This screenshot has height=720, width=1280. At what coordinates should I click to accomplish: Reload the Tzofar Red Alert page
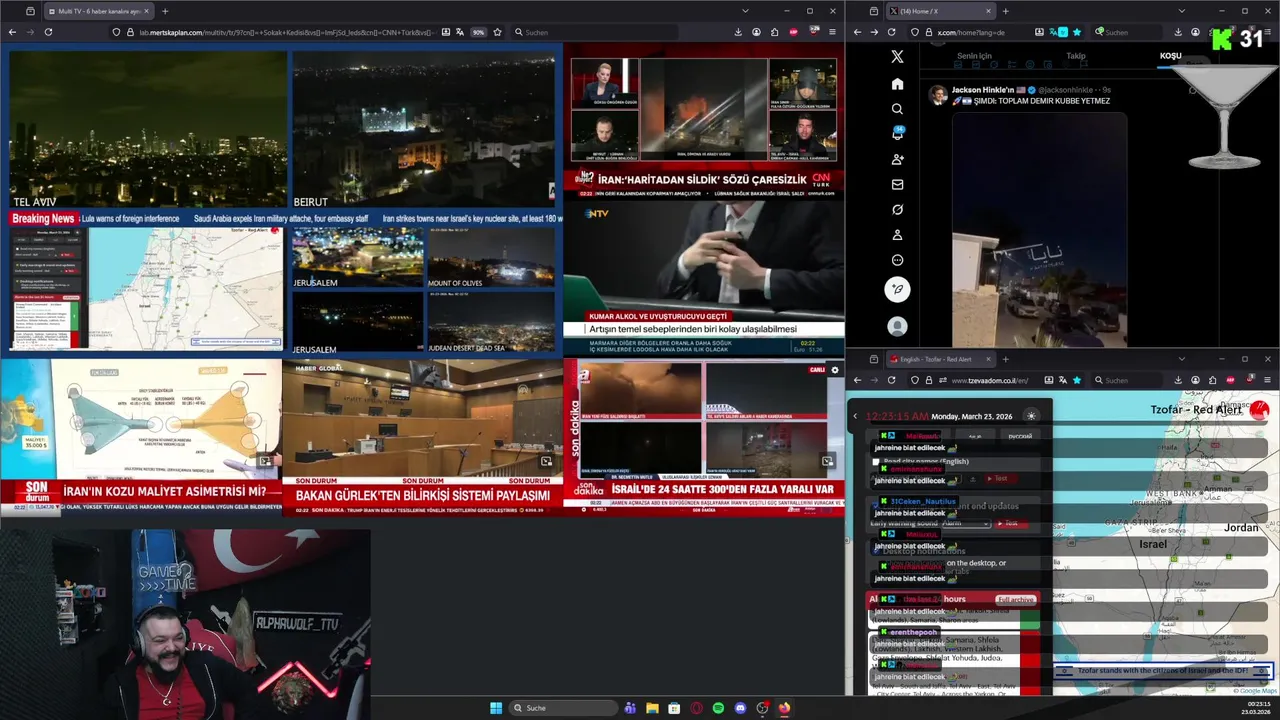click(891, 380)
